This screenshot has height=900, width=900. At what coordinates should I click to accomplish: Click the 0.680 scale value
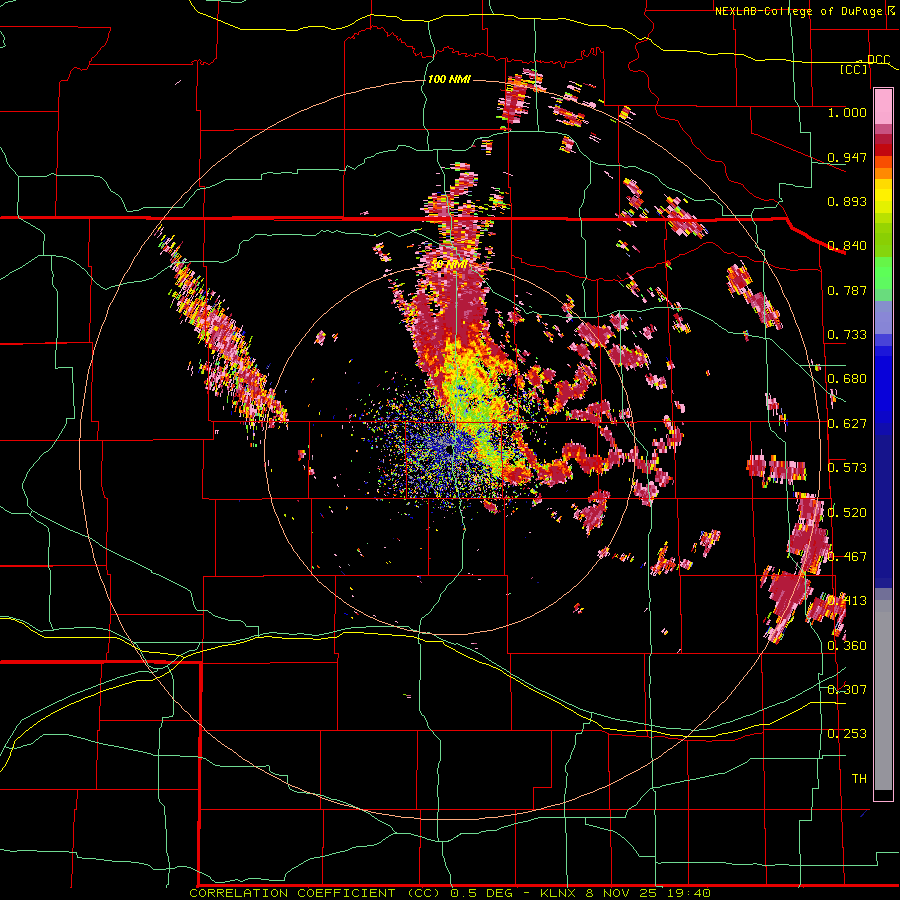[847, 379]
